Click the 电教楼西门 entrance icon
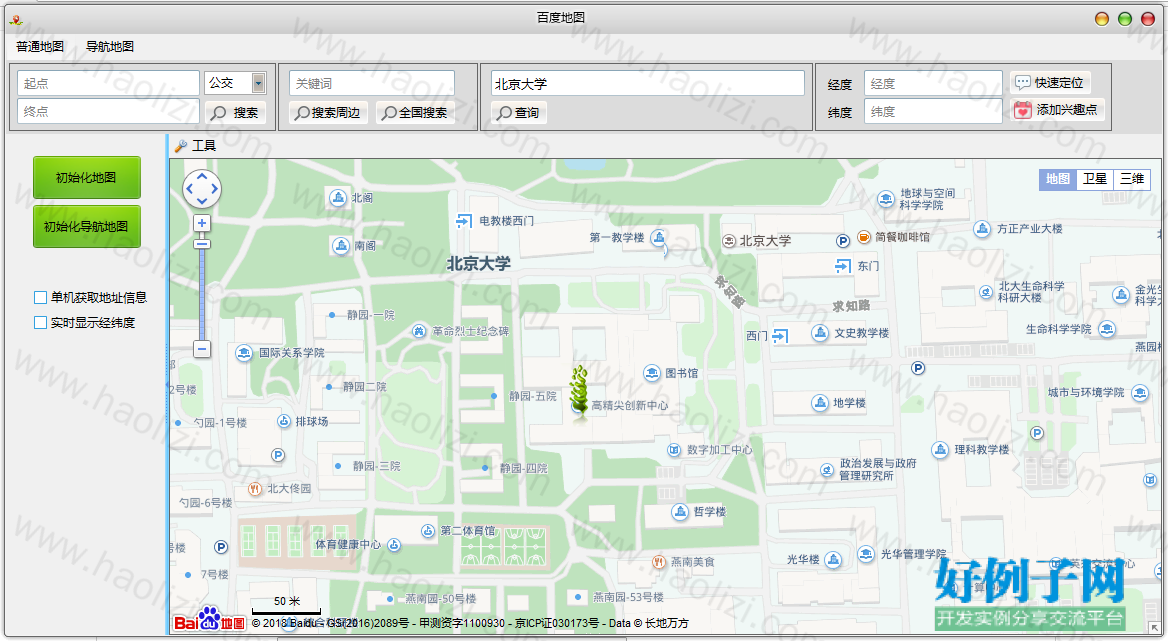This screenshot has width=1168, height=641. 463,221
